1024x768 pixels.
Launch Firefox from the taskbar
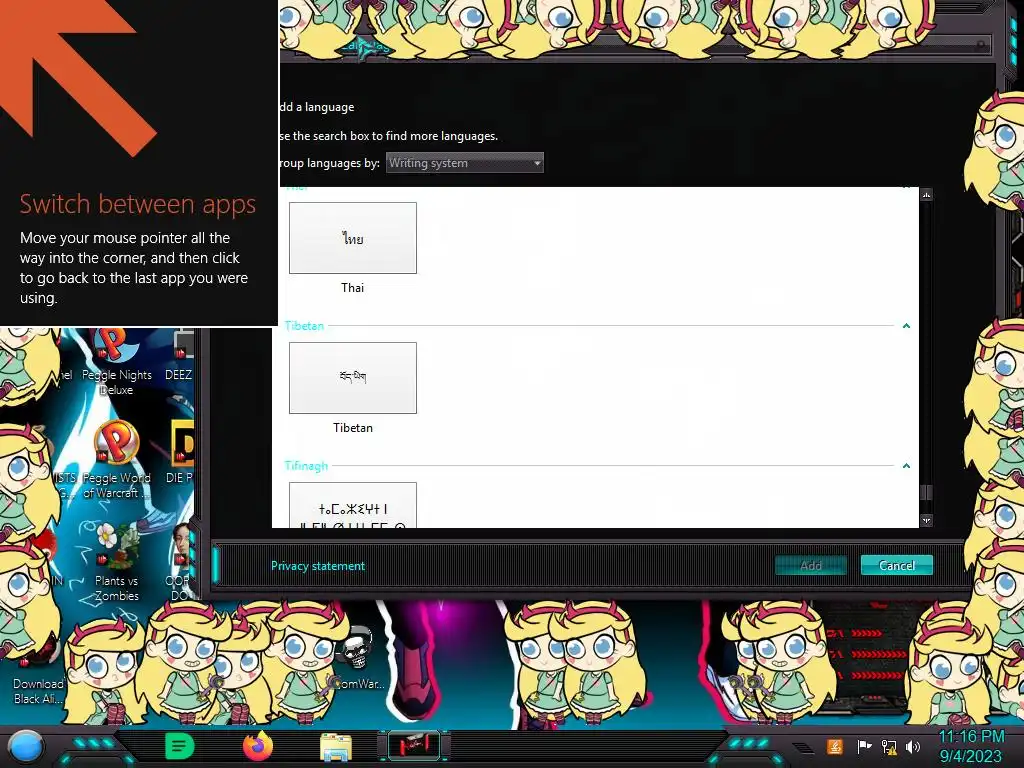coord(258,746)
